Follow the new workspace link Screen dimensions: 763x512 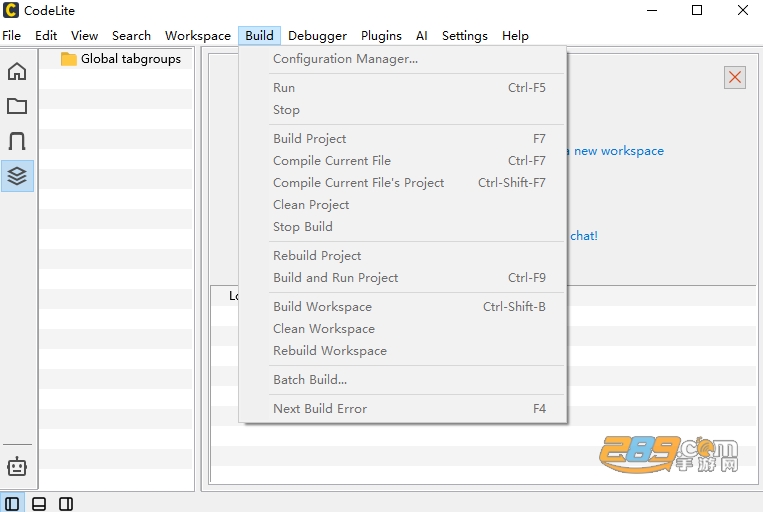click(x=618, y=151)
